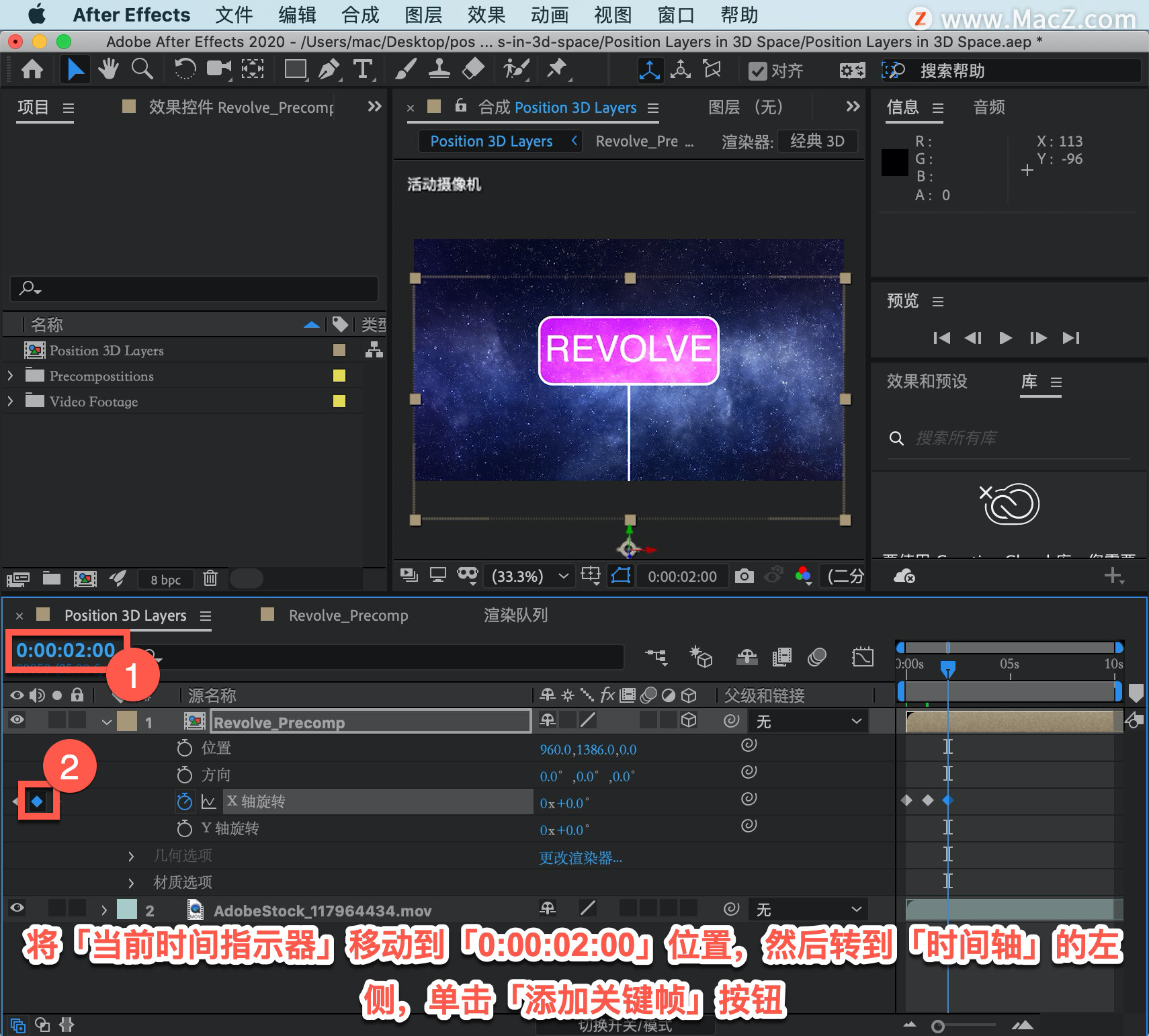The height and width of the screenshot is (1036, 1149).
Task: Select the Zoom magnifier tool
Action: 142,69
